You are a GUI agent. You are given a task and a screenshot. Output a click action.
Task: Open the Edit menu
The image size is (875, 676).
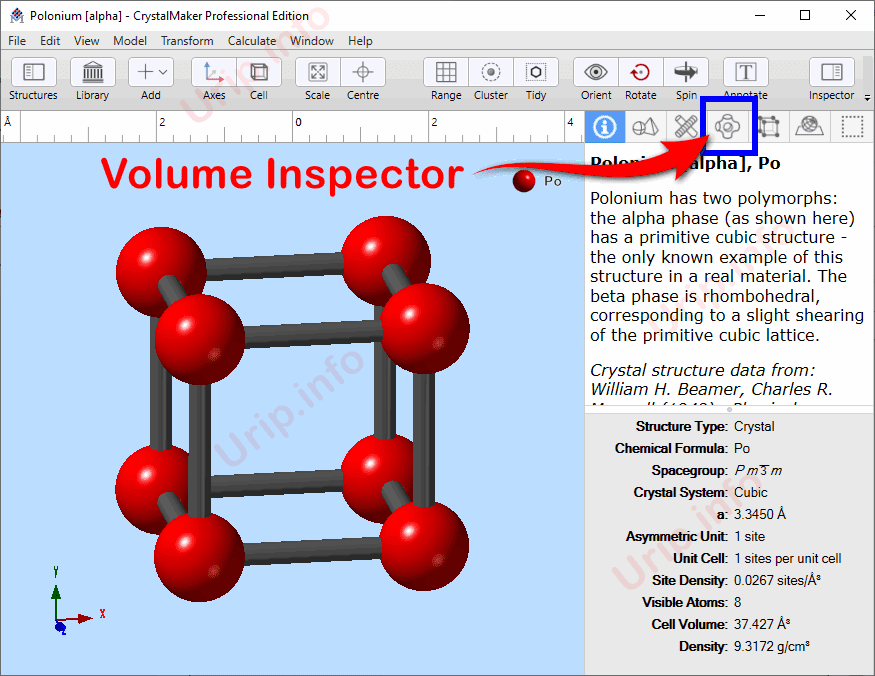pyautogui.click(x=50, y=41)
